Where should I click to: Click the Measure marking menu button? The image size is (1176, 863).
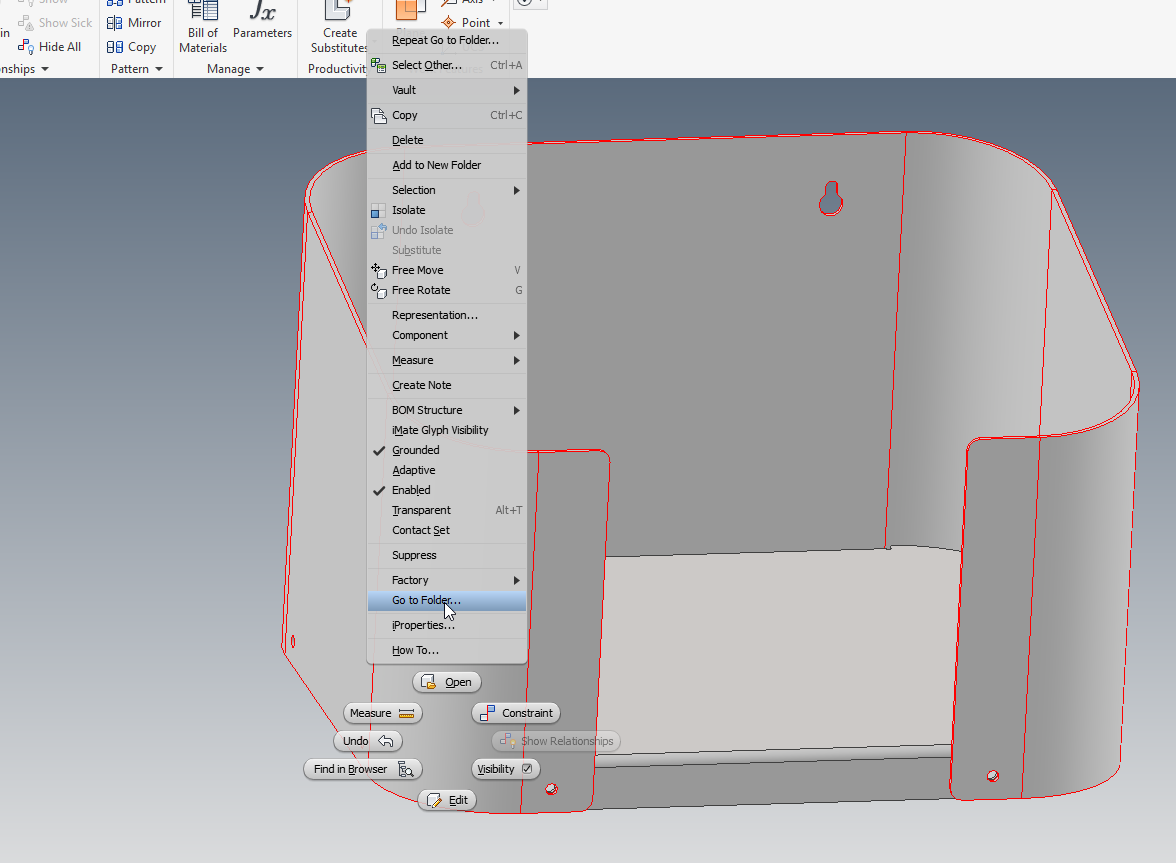coord(382,713)
